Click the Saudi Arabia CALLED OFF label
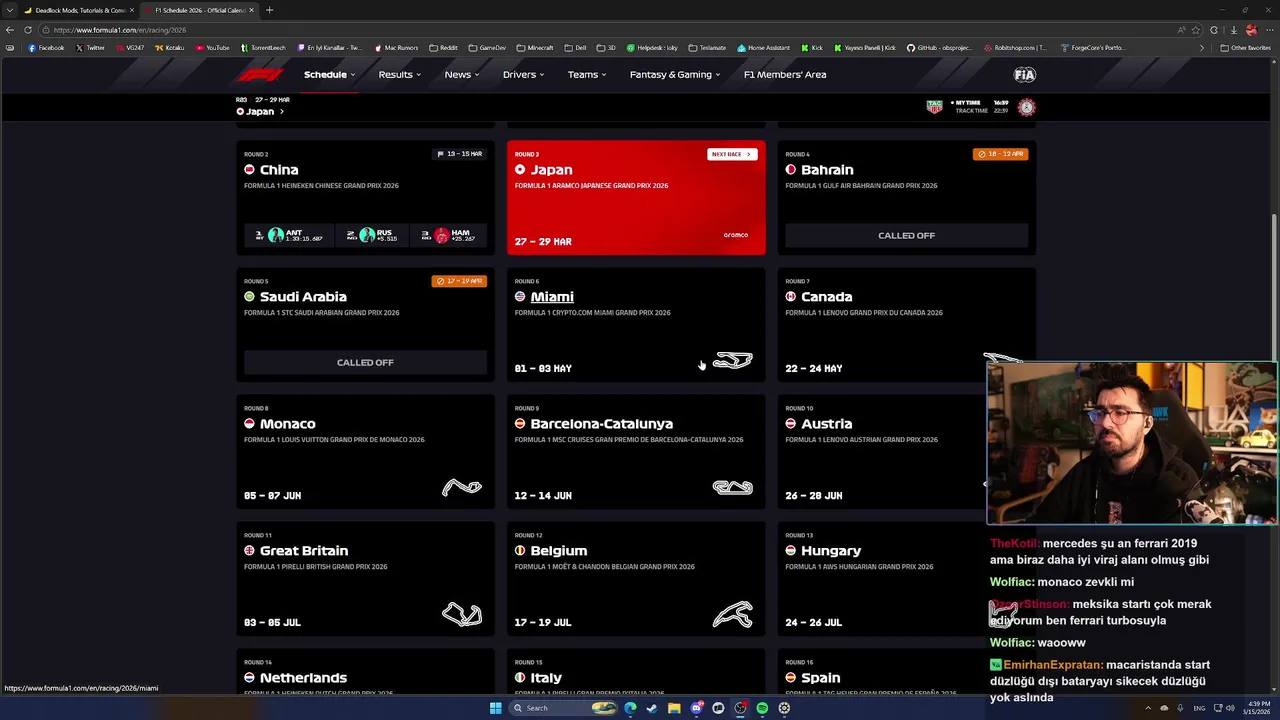Image resolution: width=1280 pixels, height=720 pixels. (365, 362)
